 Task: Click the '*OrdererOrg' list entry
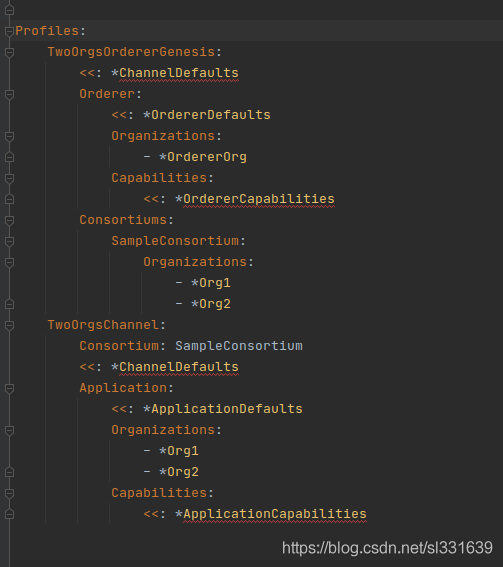(x=203, y=157)
